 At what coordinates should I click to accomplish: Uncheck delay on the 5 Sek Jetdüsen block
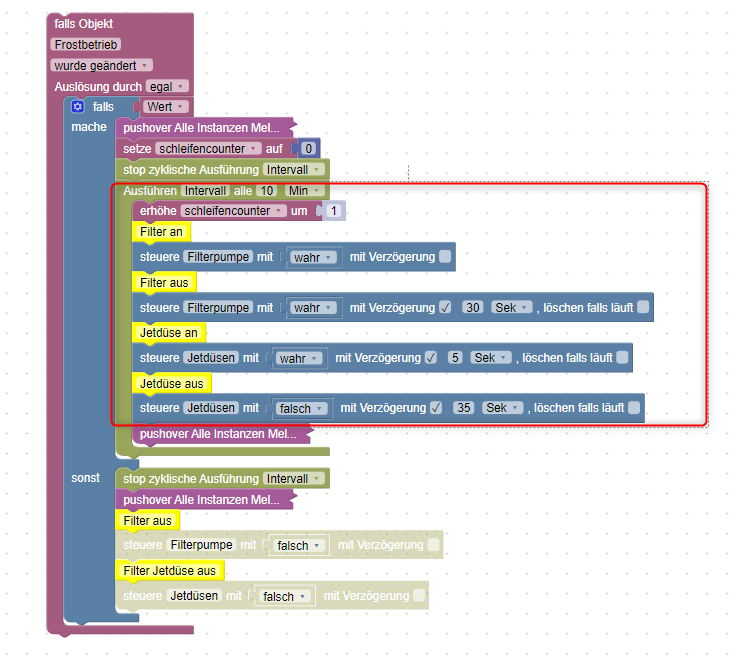431,358
